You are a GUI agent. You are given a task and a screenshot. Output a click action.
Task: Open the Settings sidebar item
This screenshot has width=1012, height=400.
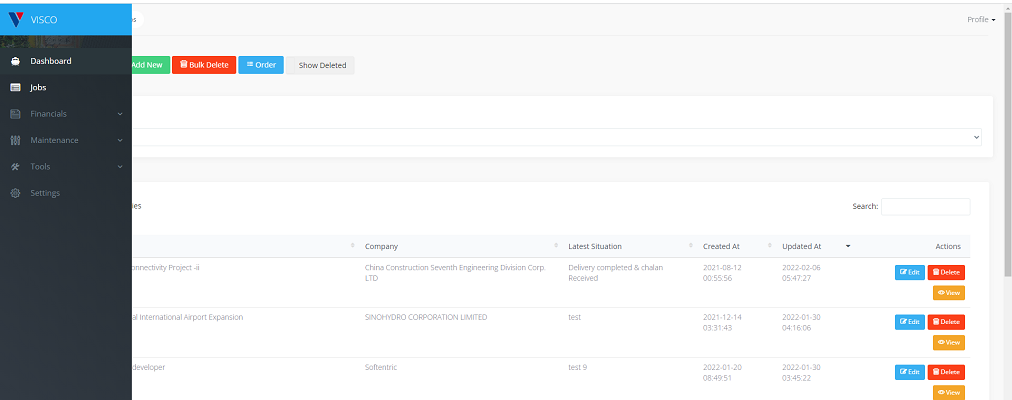[66, 194]
